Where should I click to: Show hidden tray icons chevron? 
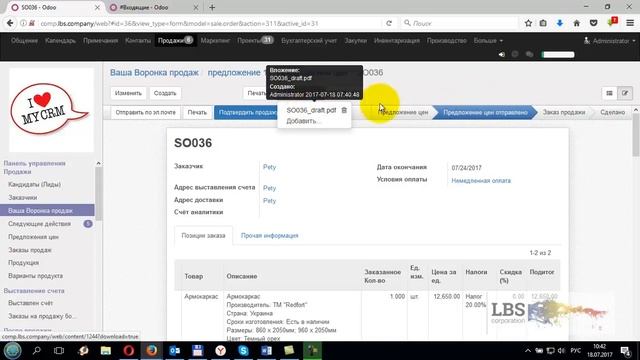[528, 351]
